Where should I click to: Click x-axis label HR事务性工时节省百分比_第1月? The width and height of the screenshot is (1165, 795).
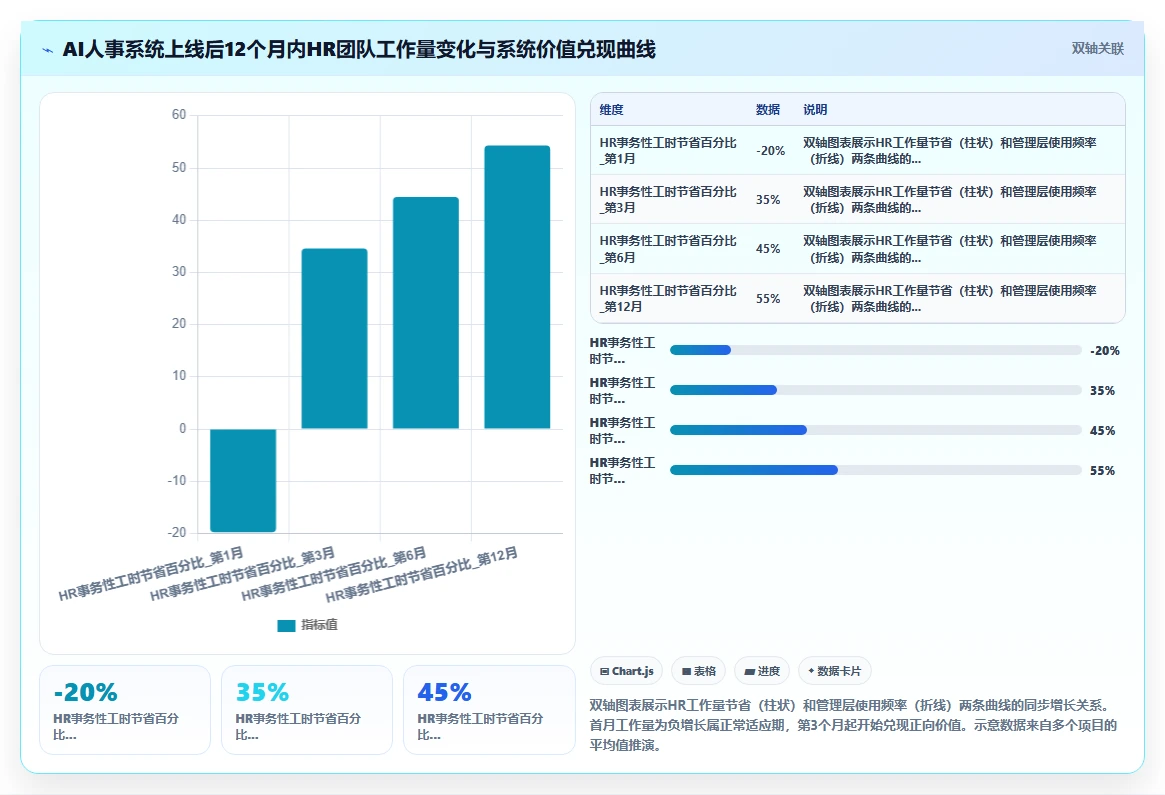click(151, 574)
